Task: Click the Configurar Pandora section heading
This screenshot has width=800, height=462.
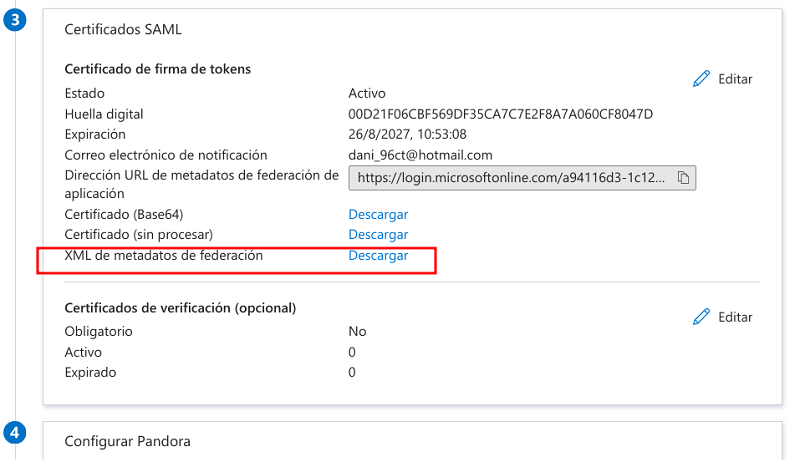Action: coord(128,441)
